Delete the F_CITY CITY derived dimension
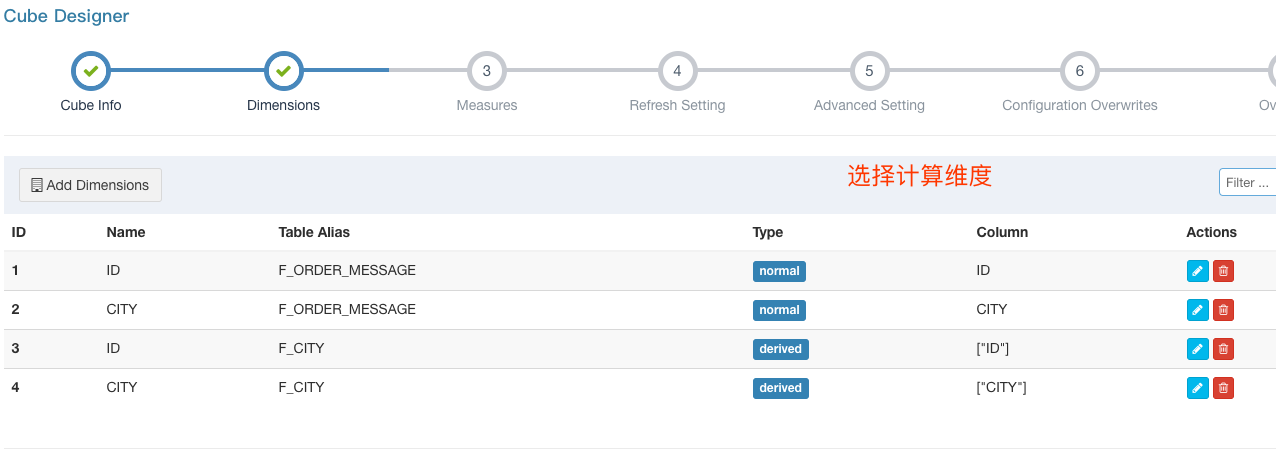Image resolution: width=1276 pixels, height=467 pixels. (1223, 388)
